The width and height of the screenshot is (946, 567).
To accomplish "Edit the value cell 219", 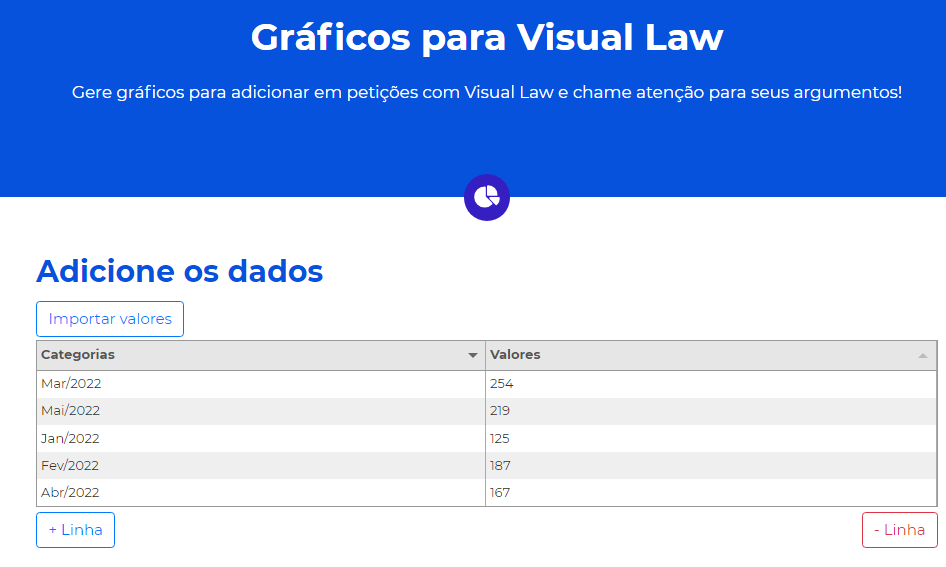I will (711, 411).
